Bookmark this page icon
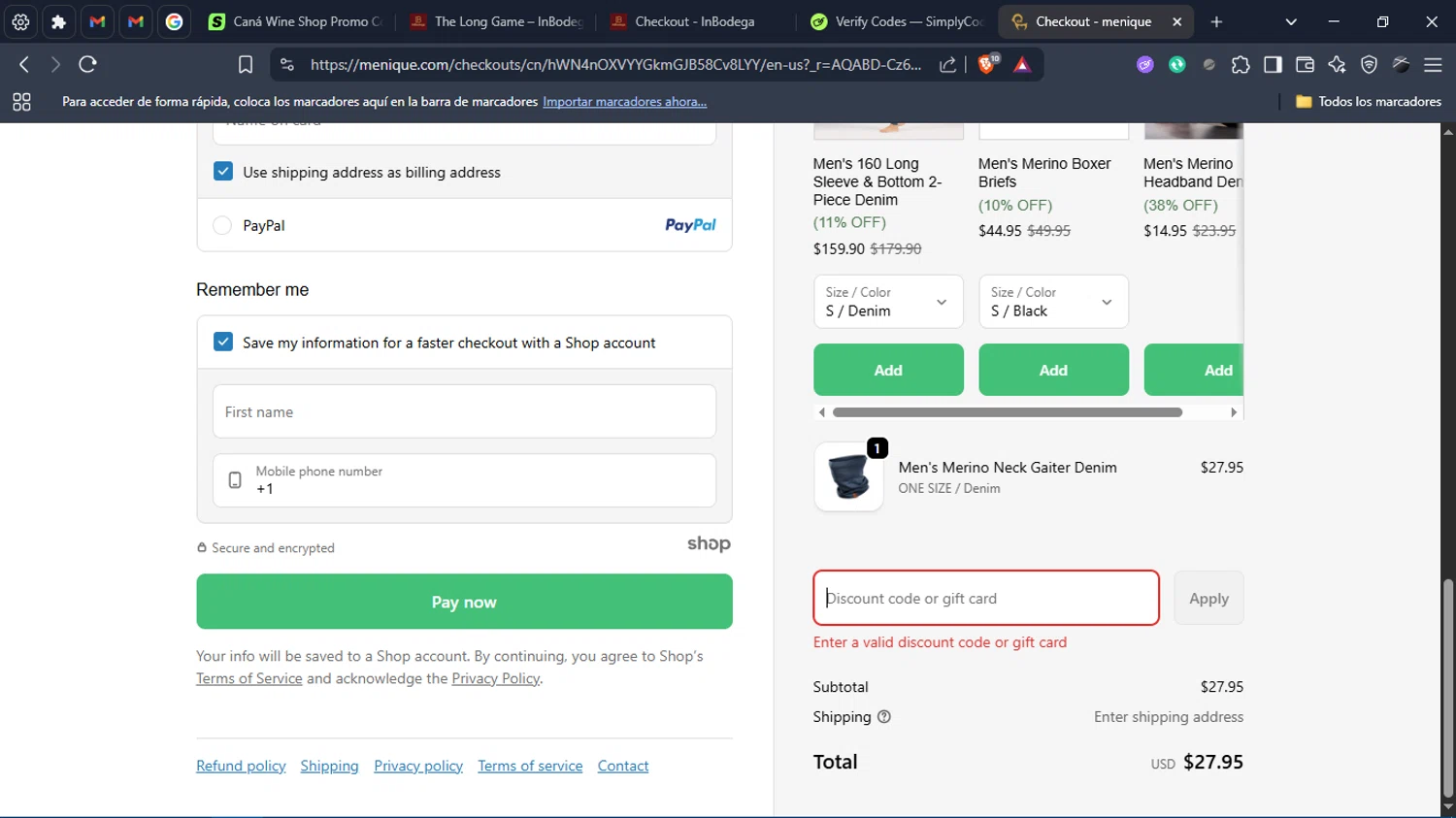 click(246, 64)
